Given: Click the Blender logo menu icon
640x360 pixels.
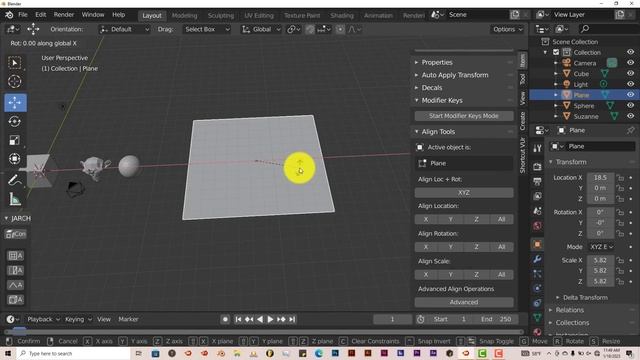Looking at the screenshot, I should click(9, 15).
